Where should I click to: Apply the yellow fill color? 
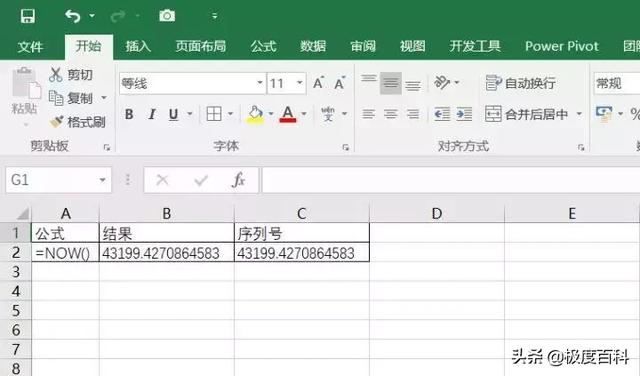point(256,114)
